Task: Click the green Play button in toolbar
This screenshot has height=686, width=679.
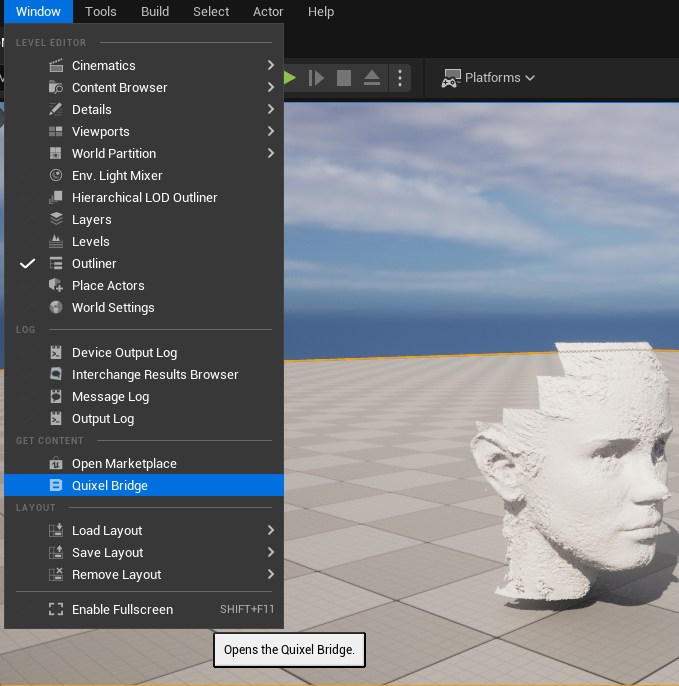Action: click(x=291, y=78)
